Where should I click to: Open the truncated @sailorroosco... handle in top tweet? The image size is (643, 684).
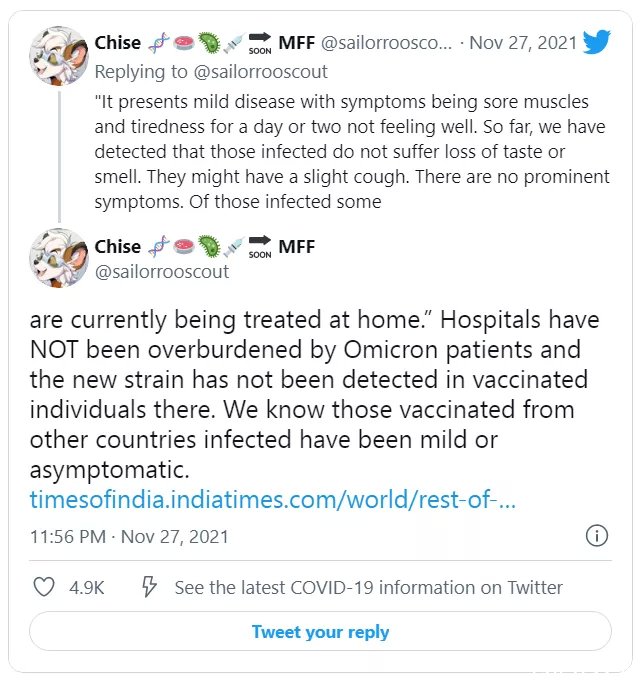(387, 43)
